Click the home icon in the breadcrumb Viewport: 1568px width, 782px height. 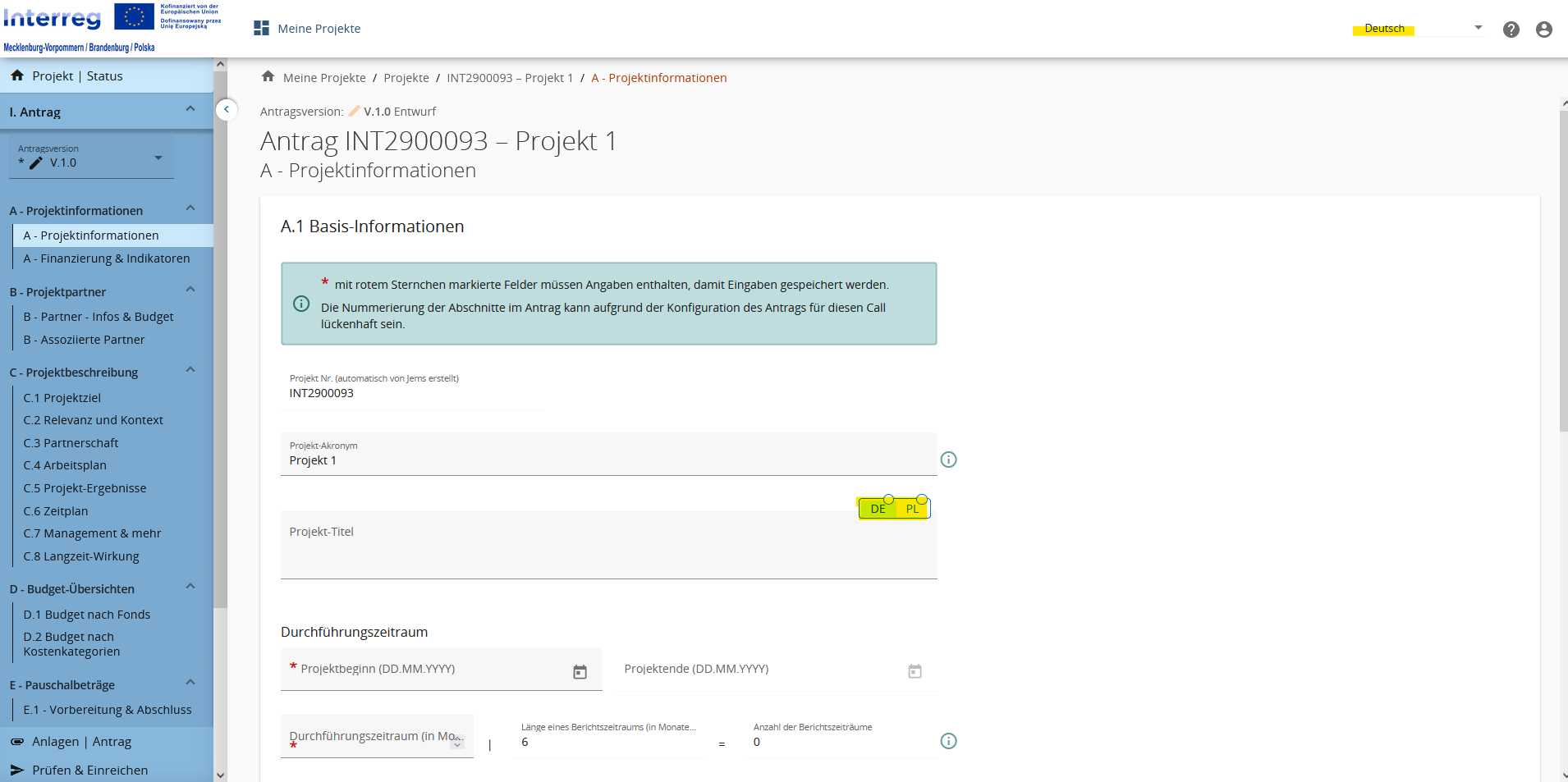pyautogui.click(x=268, y=77)
